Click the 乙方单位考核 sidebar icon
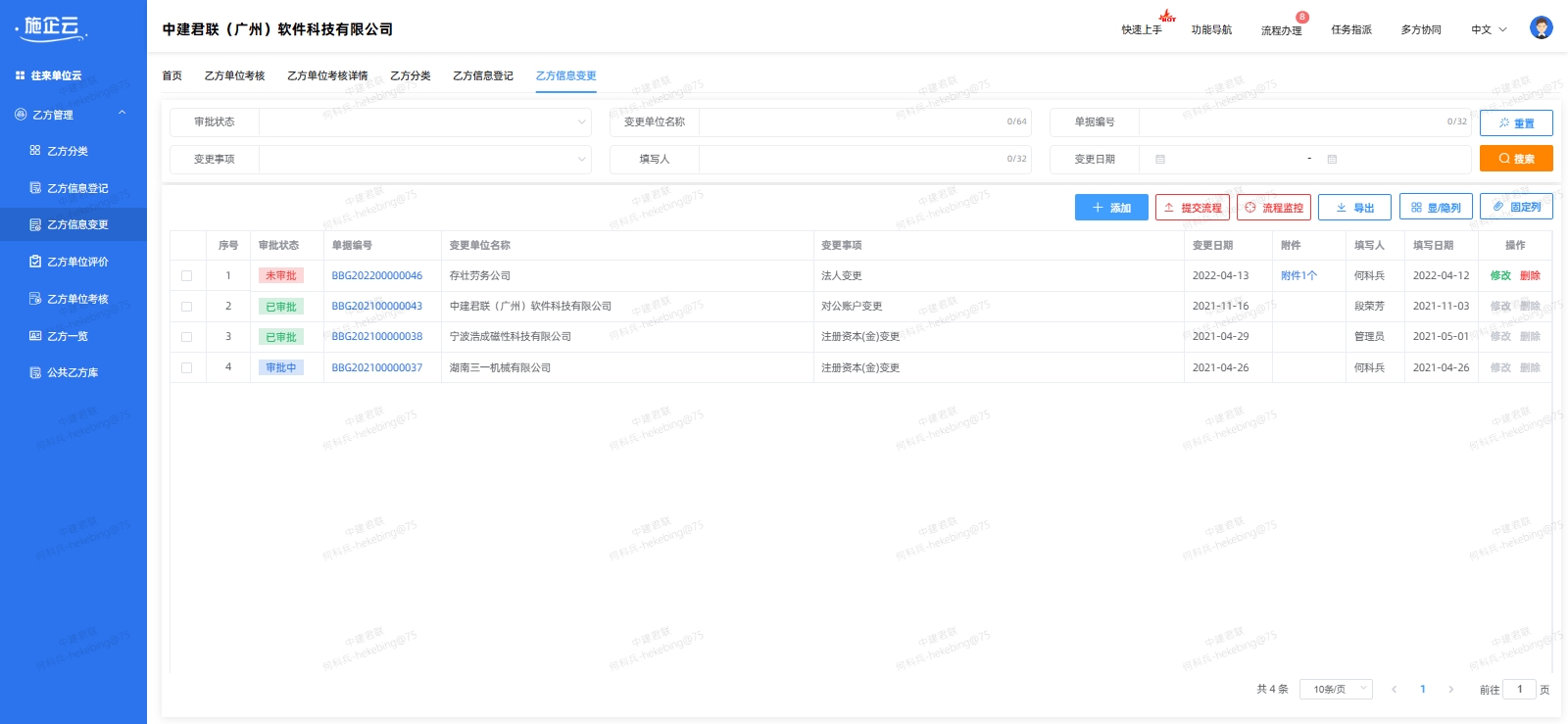1568x724 pixels. pyautogui.click(x=35, y=299)
